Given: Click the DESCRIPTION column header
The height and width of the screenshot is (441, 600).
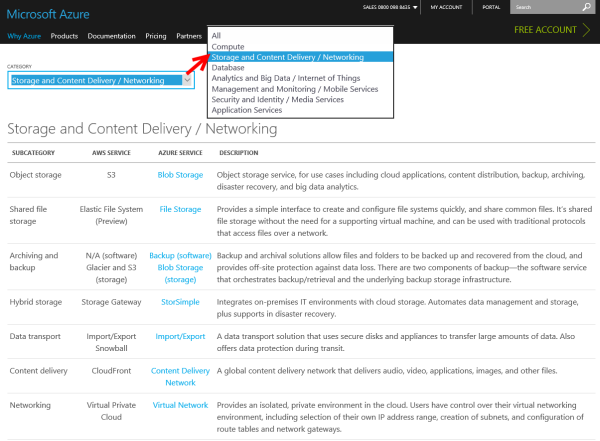Looking at the screenshot, I should tap(238, 152).
